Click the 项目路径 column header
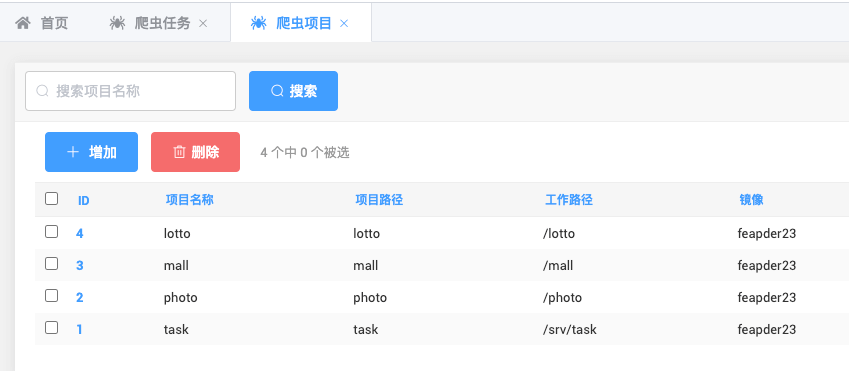The image size is (849, 371). coord(379,200)
